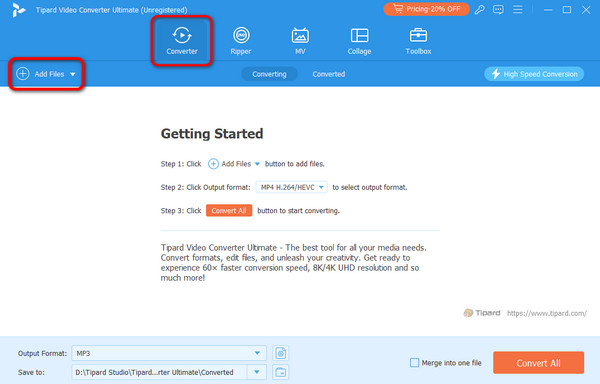Click the Tipard brand logo near link
The height and width of the screenshot is (384, 600).
pos(482,313)
